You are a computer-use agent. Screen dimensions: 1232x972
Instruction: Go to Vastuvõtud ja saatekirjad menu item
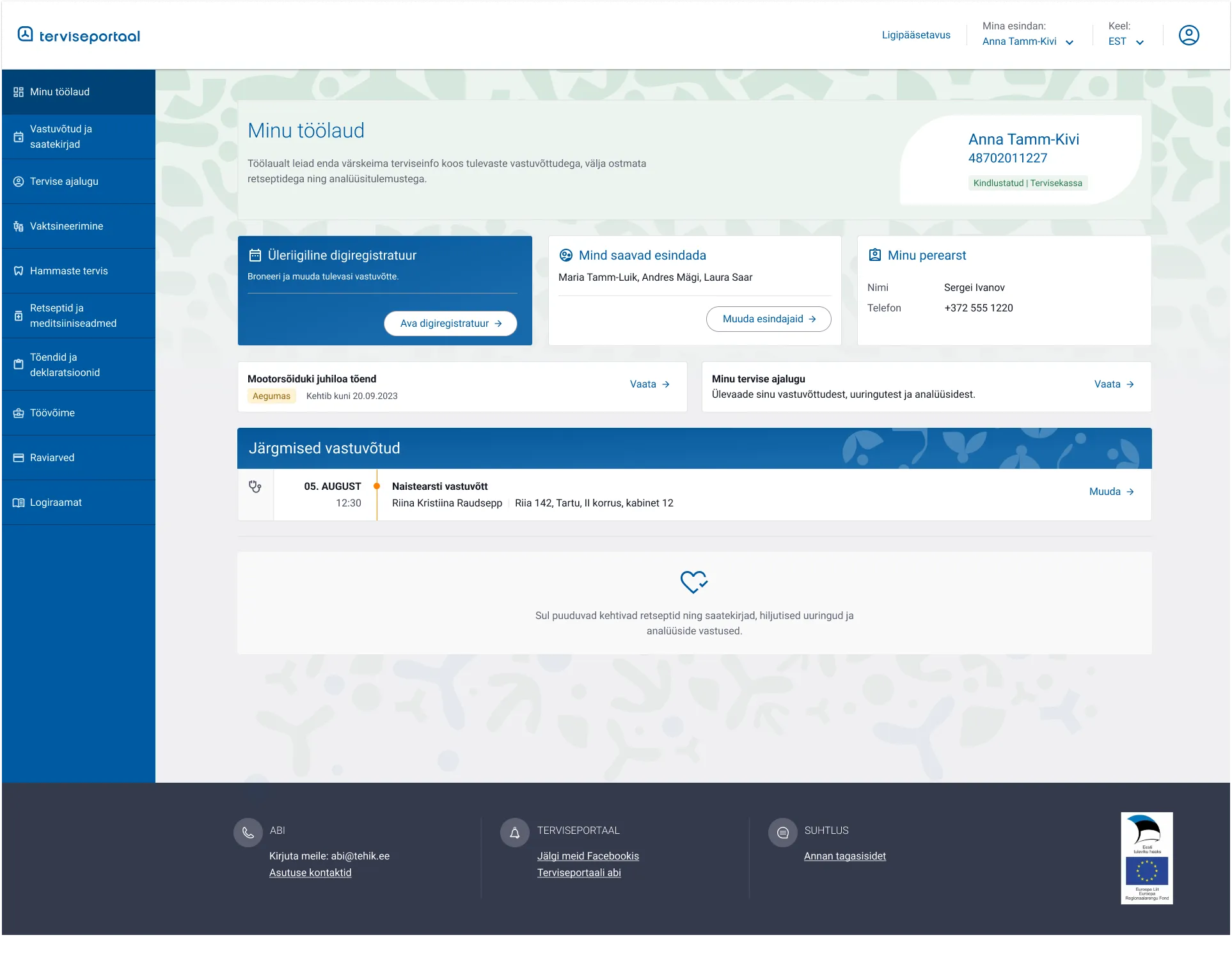click(79, 137)
